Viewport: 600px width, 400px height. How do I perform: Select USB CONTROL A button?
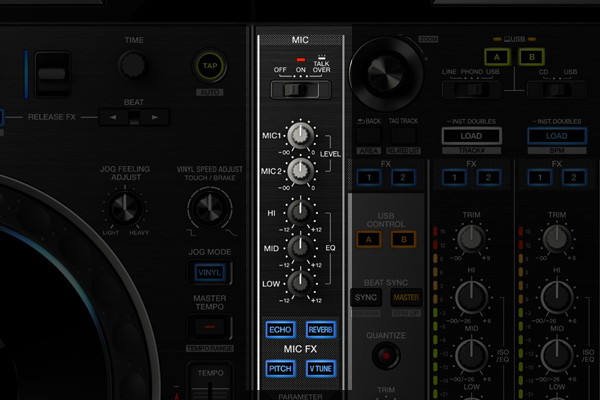(x=369, y=240)
